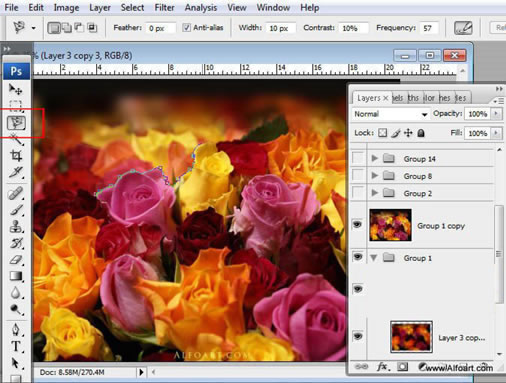The image size is (506, 383).
Task: Show the Group 14 layer group
Action: [x=358, y=158]
